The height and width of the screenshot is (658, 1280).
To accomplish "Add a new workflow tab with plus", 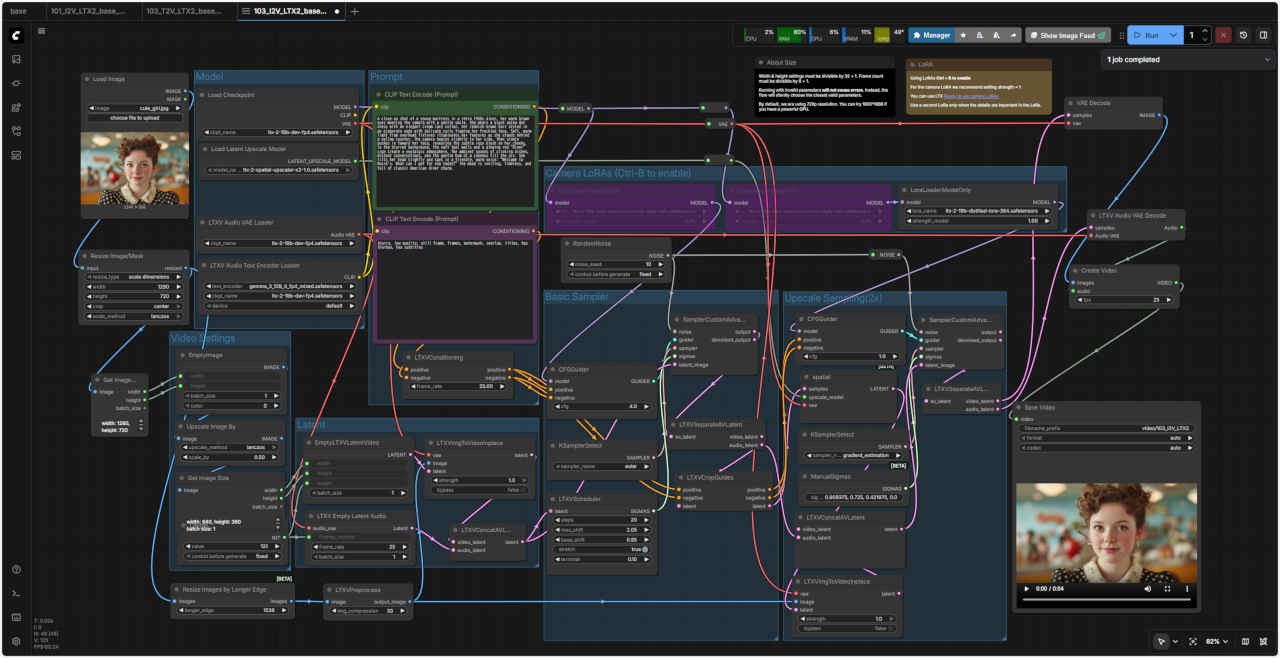I will (x=354, y=11).
